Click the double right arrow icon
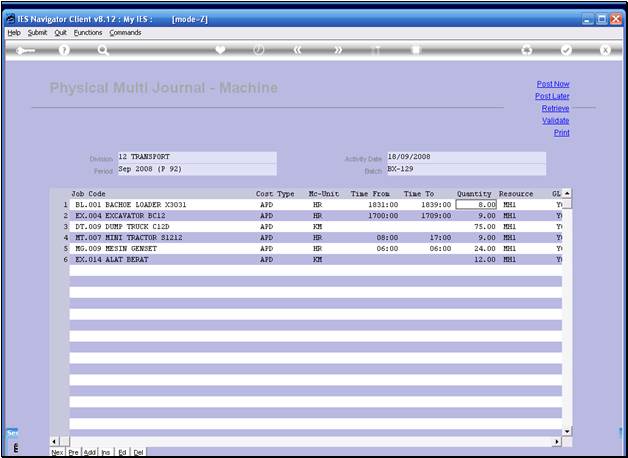Image resolution: width=628 pixels, height=458 pixels. (x=338, y=50)
